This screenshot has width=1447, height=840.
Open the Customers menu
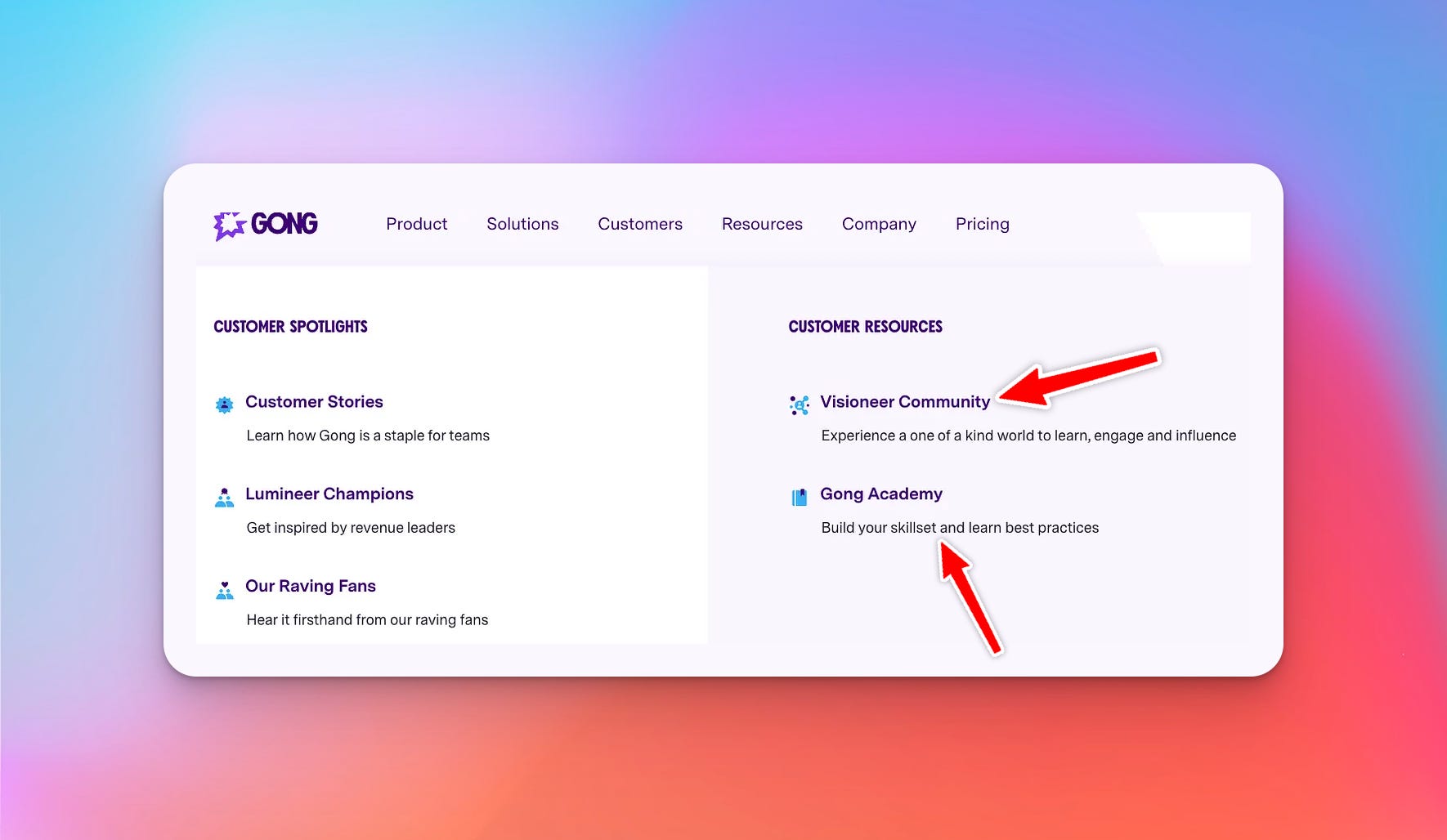(640, 224)
